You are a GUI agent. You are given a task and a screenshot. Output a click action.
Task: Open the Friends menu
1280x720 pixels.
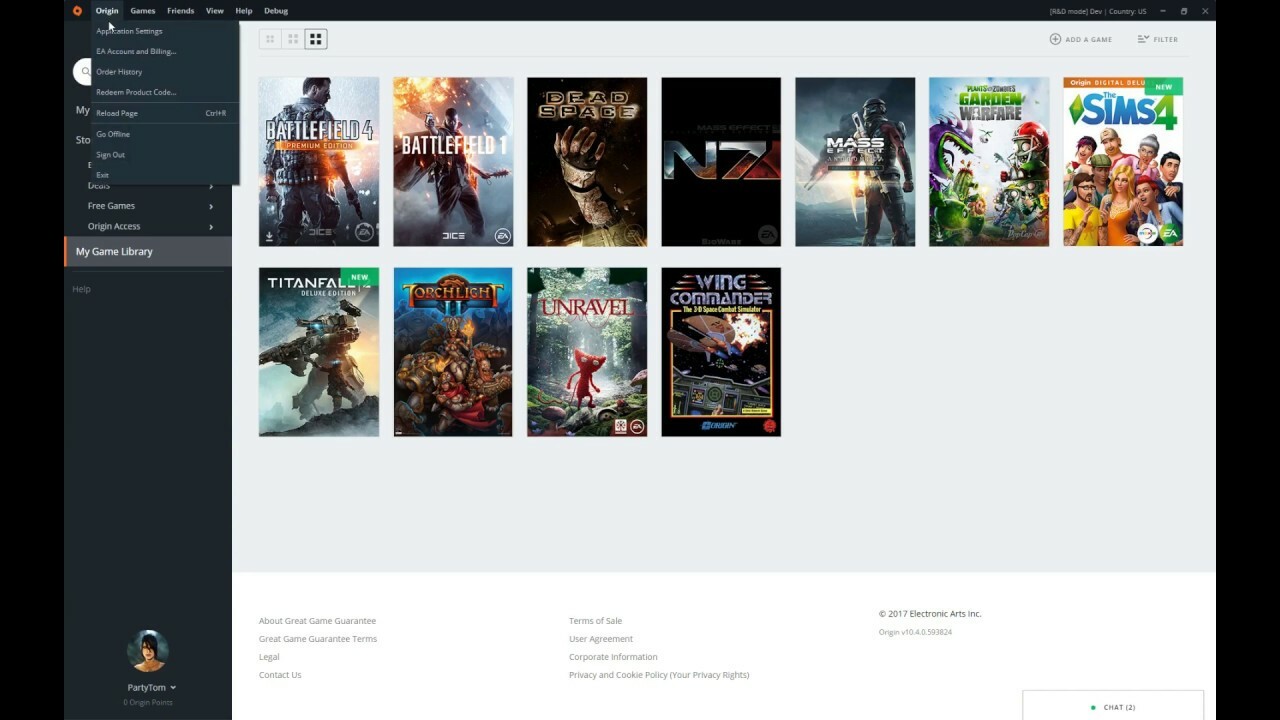pyautogui.click(x=181, y=11)
